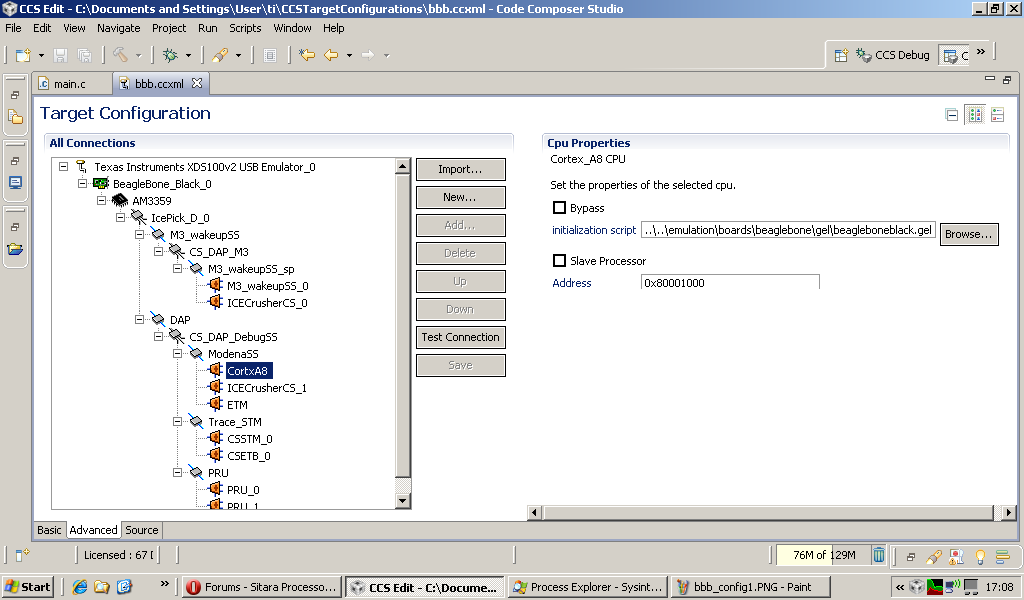Click the initialization script link
The image size is (1024, 600).
pos(594,230)
